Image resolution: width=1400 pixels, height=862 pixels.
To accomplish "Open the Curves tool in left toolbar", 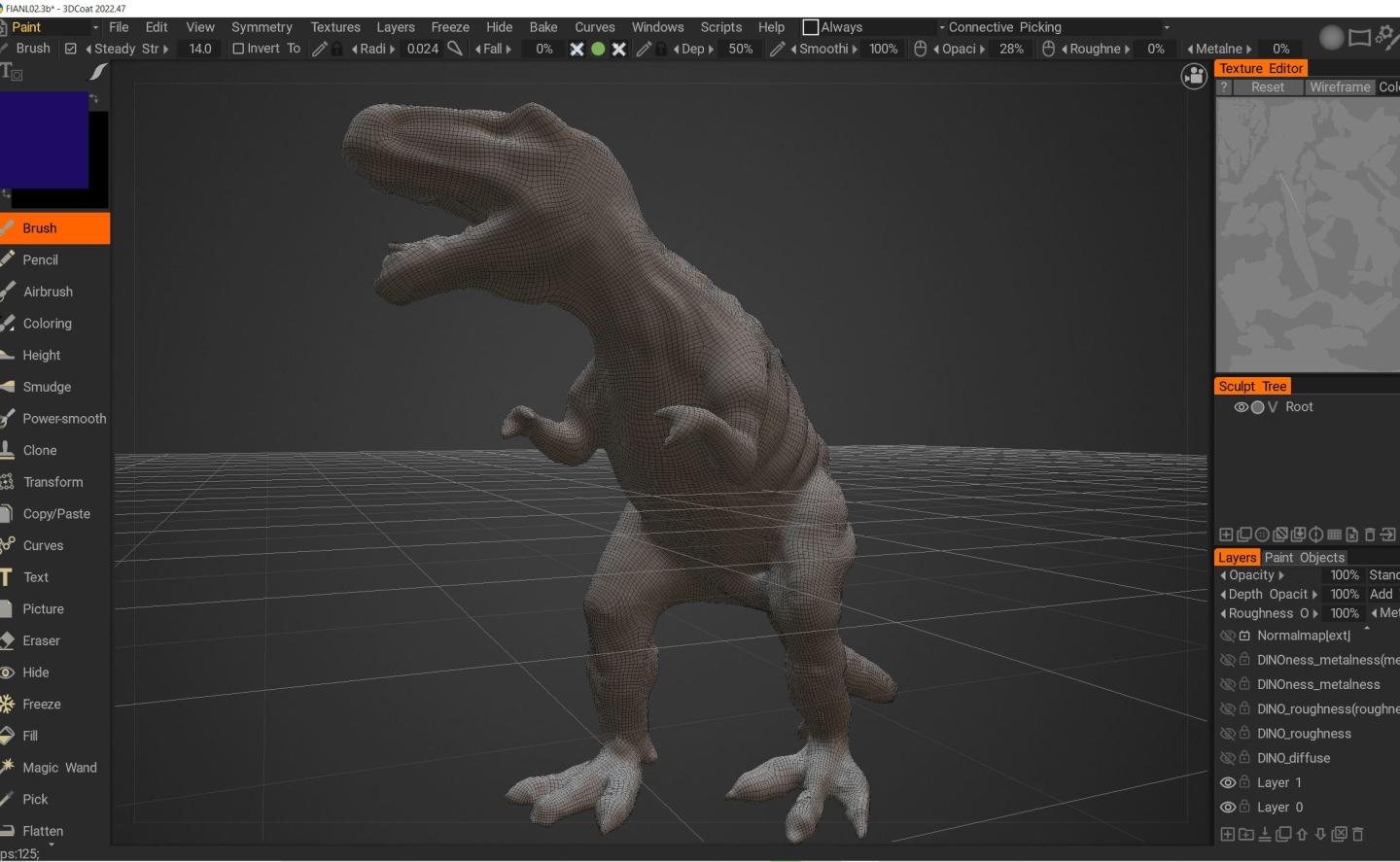I will (x=54, y=546).
